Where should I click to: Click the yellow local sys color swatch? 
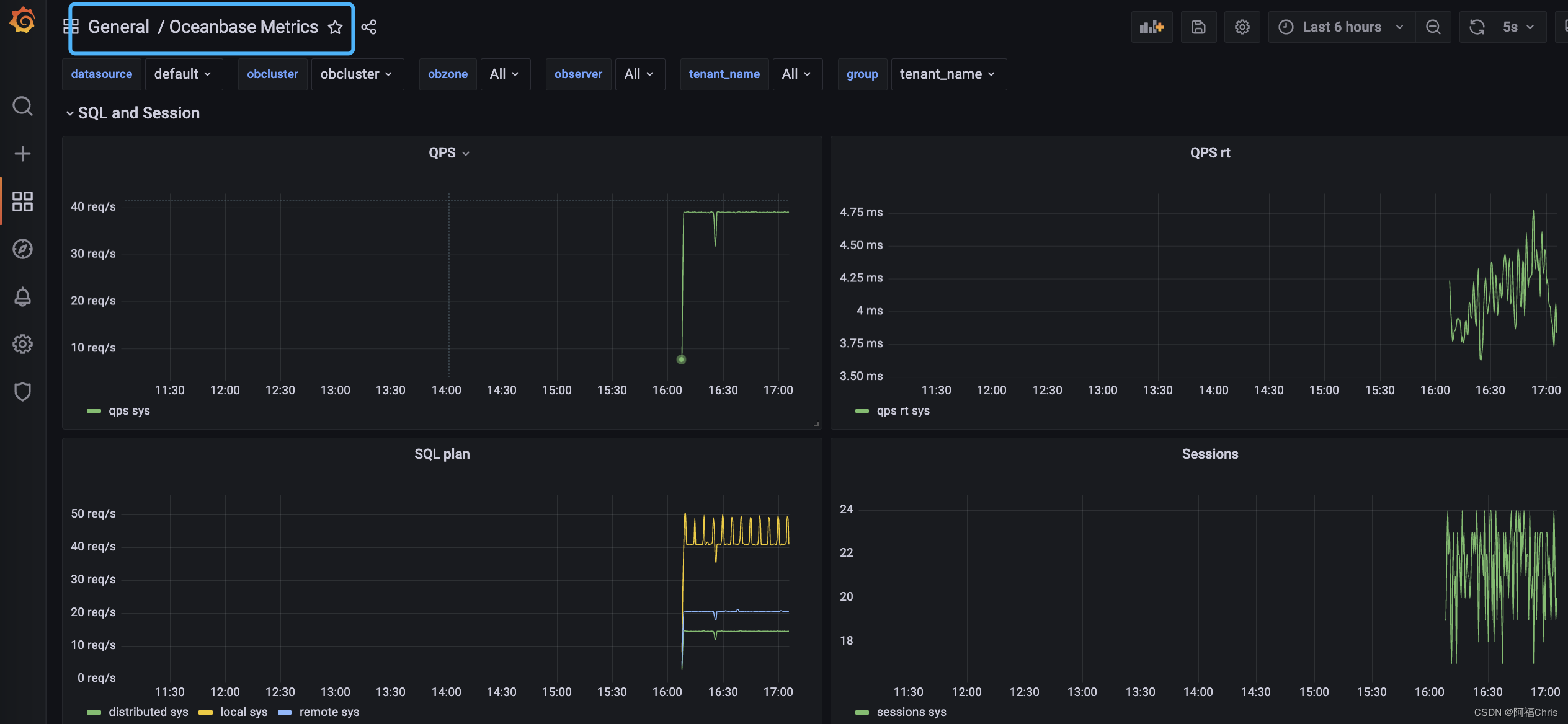tap(205, 713)
